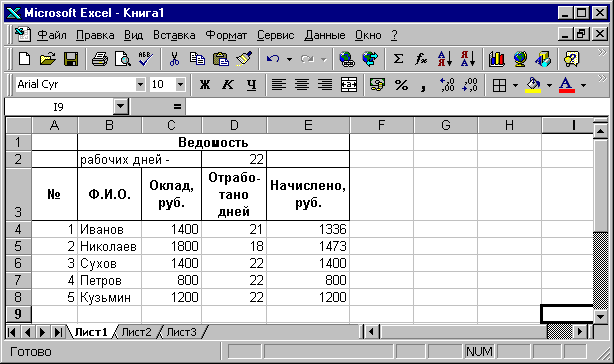614x364 pixels.
Task: Toggle center alignment
Action: tap(302, 85)
